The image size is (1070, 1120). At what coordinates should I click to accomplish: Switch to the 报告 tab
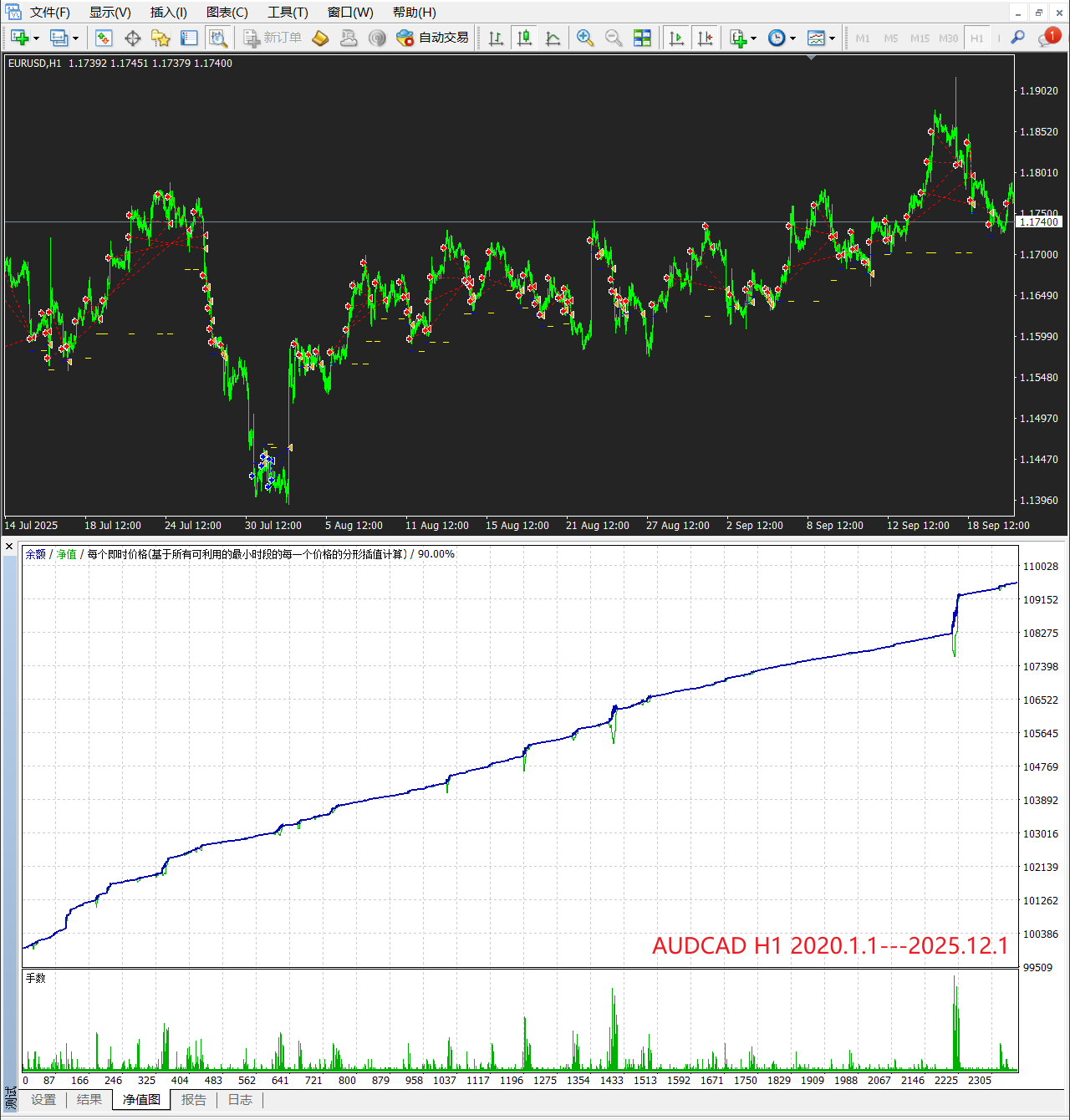[194, 1100]
